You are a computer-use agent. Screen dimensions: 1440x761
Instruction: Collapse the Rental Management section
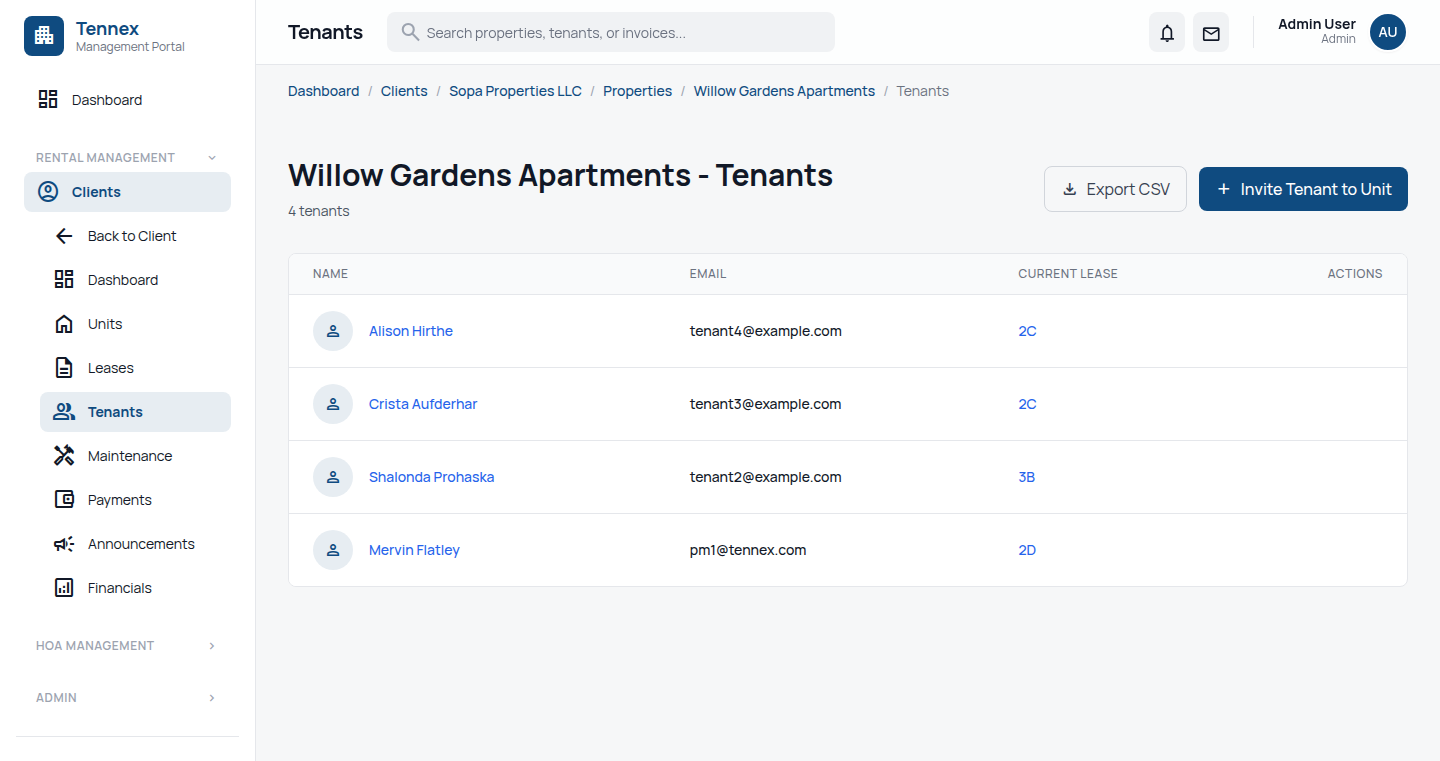[x=211, y=157]
